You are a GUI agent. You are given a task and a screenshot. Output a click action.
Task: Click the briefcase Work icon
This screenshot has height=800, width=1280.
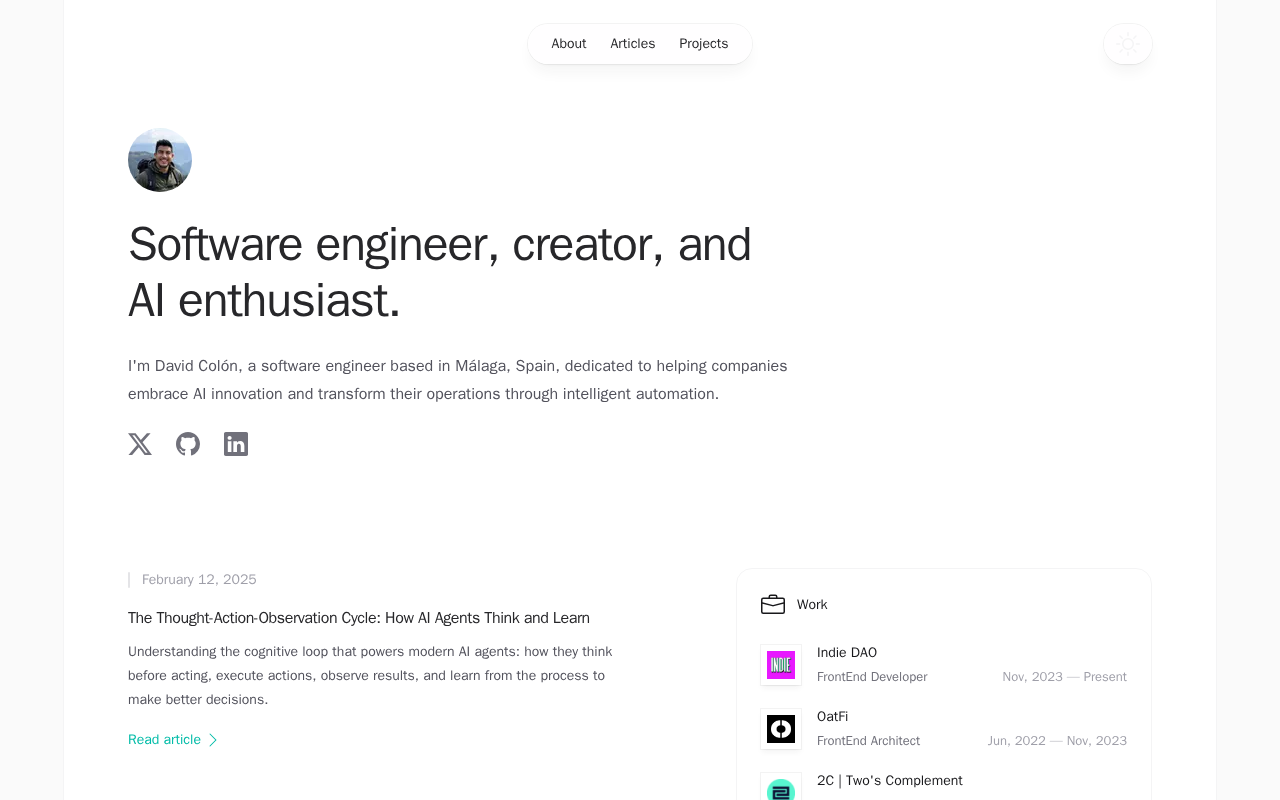pyautogui.click(x=773, y=605)
